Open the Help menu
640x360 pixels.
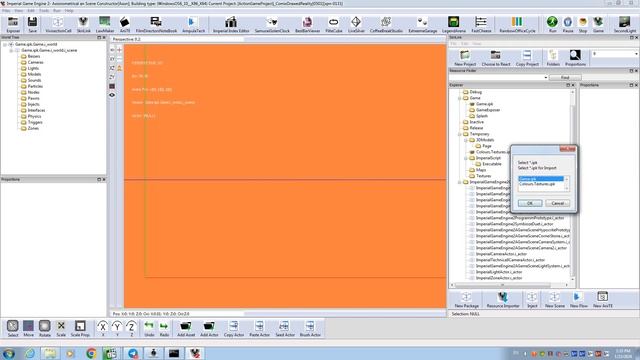coord(69,11)
